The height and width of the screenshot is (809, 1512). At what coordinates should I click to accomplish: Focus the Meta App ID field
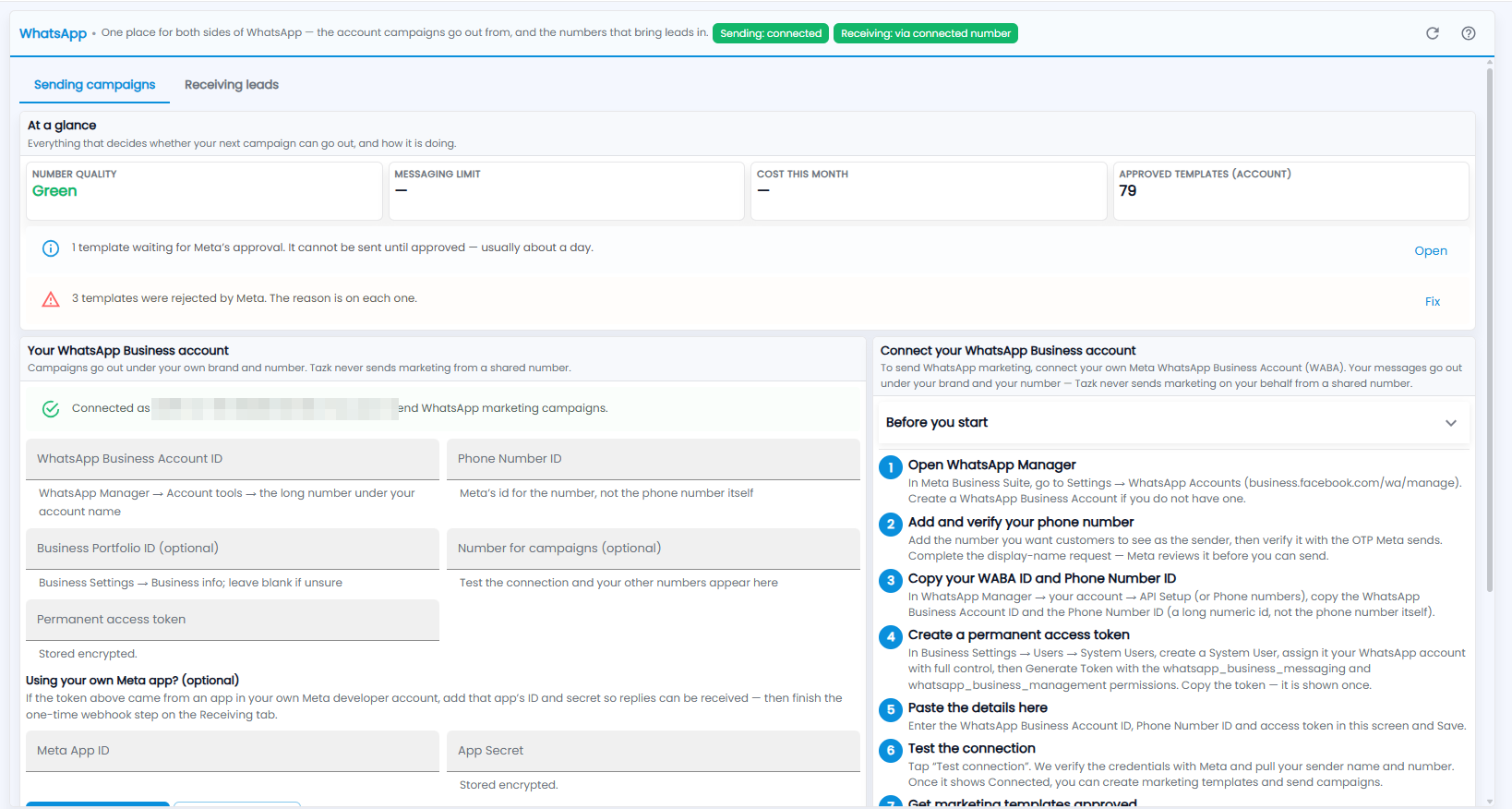(233, 751)
